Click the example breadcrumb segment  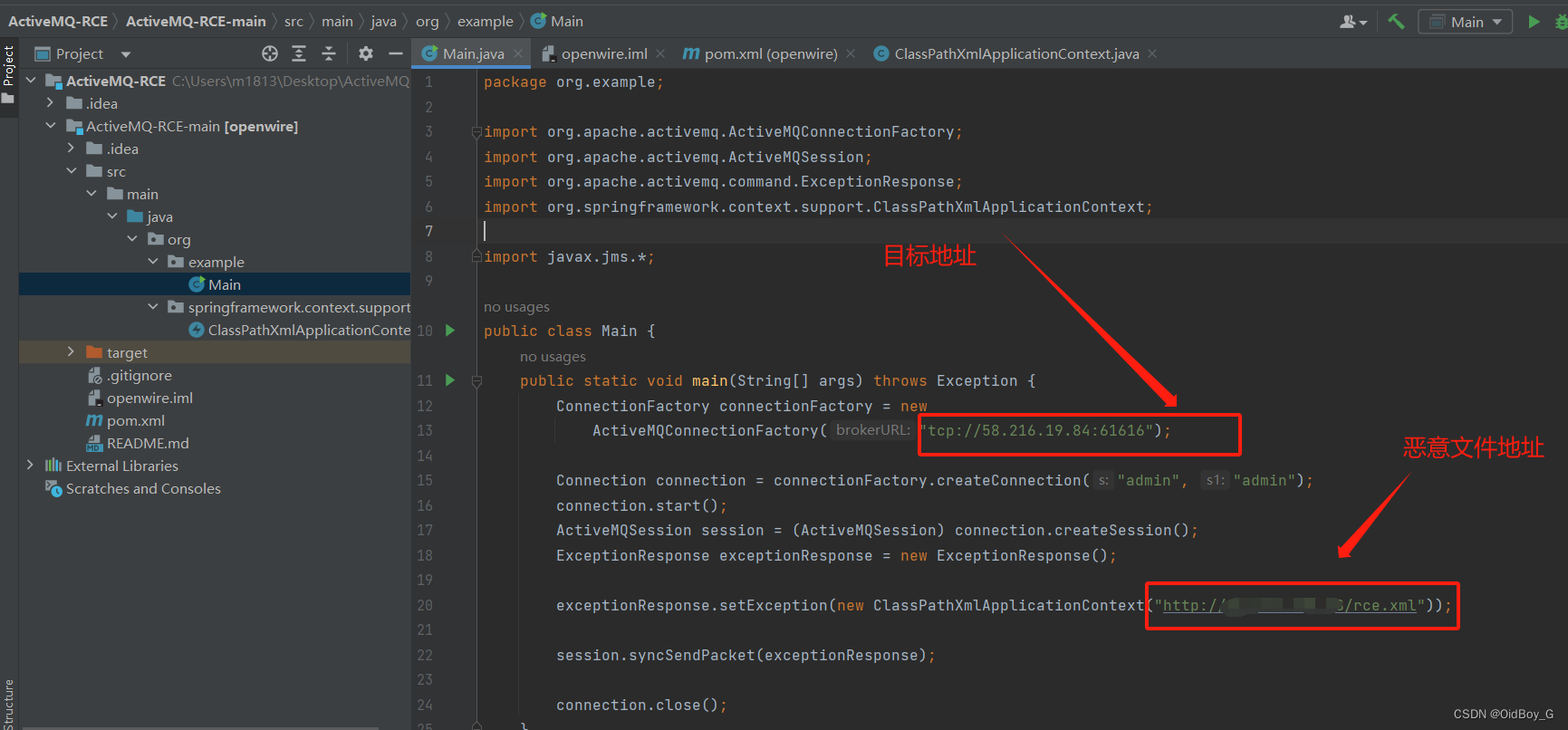pos(485,21)
